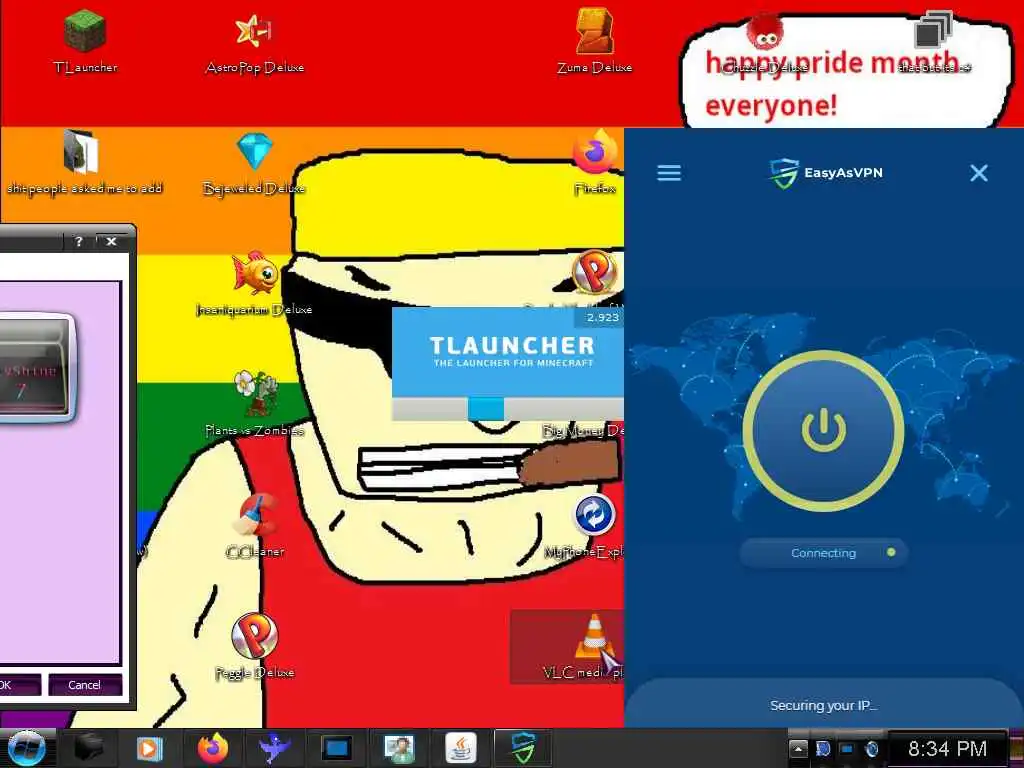The height and width of the screenshot is (768, 1024).
Task: Open the Big Money Deluxe desktop shortcut
Action: coord(583,430)
